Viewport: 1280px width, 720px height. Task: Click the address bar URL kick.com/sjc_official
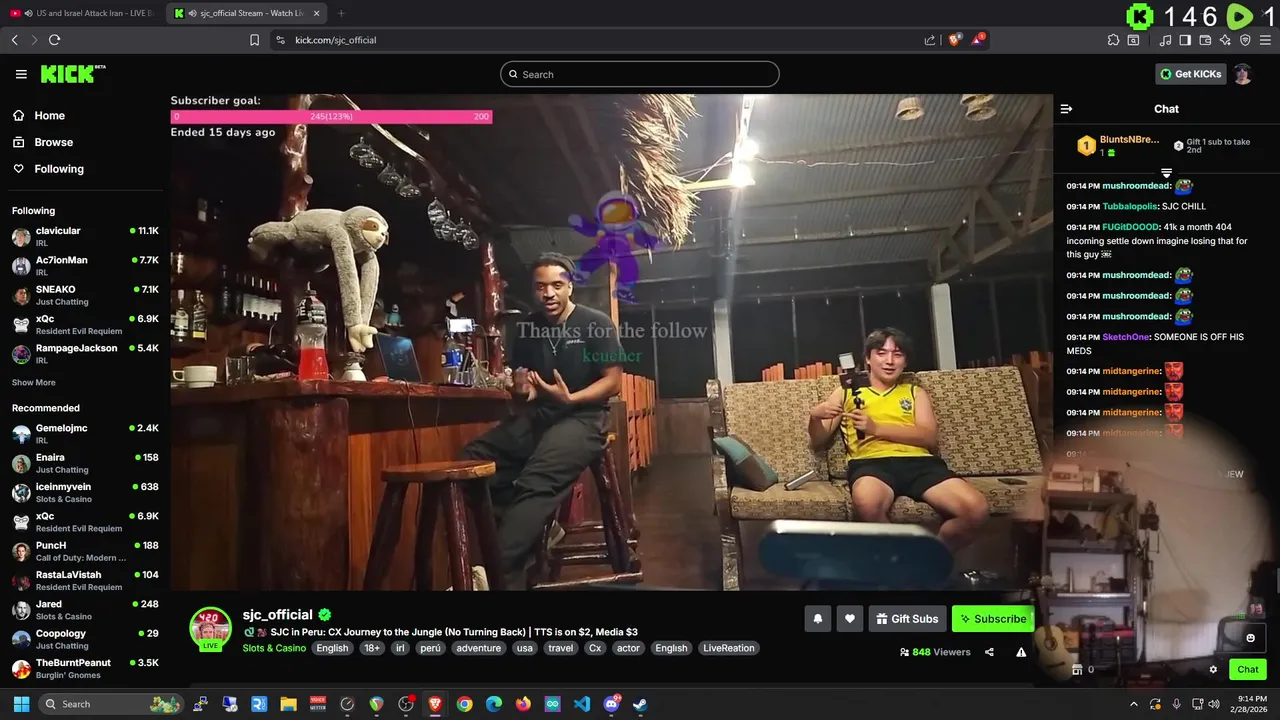[335, 40]
